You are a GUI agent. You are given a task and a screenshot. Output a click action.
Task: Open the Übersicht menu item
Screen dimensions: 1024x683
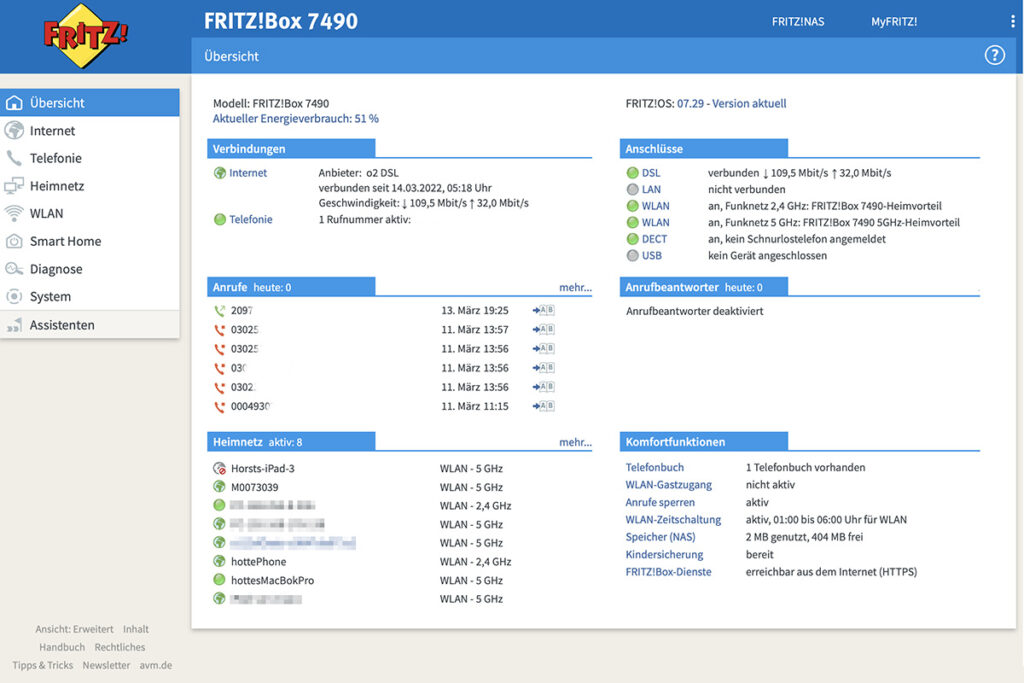[x=90, y=103]
